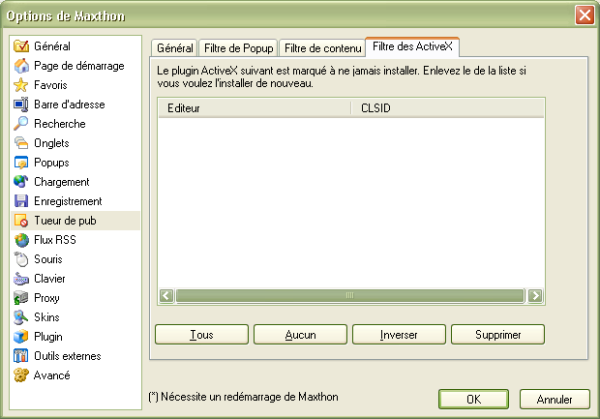Click the Page de démarrage house icon

(x=21, y=66)
